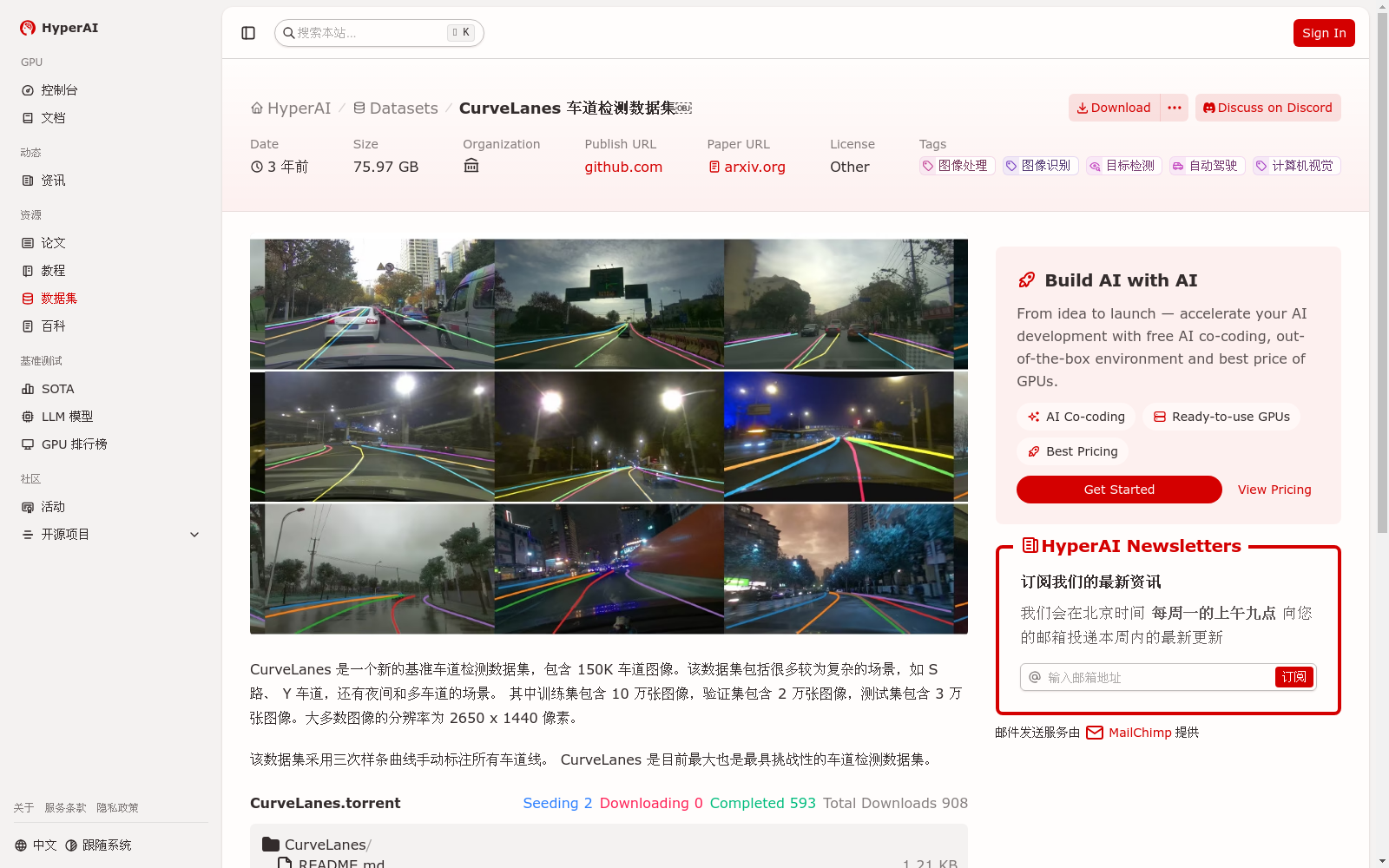Click the Sign In button
1389x868 pixels.
1324,33
